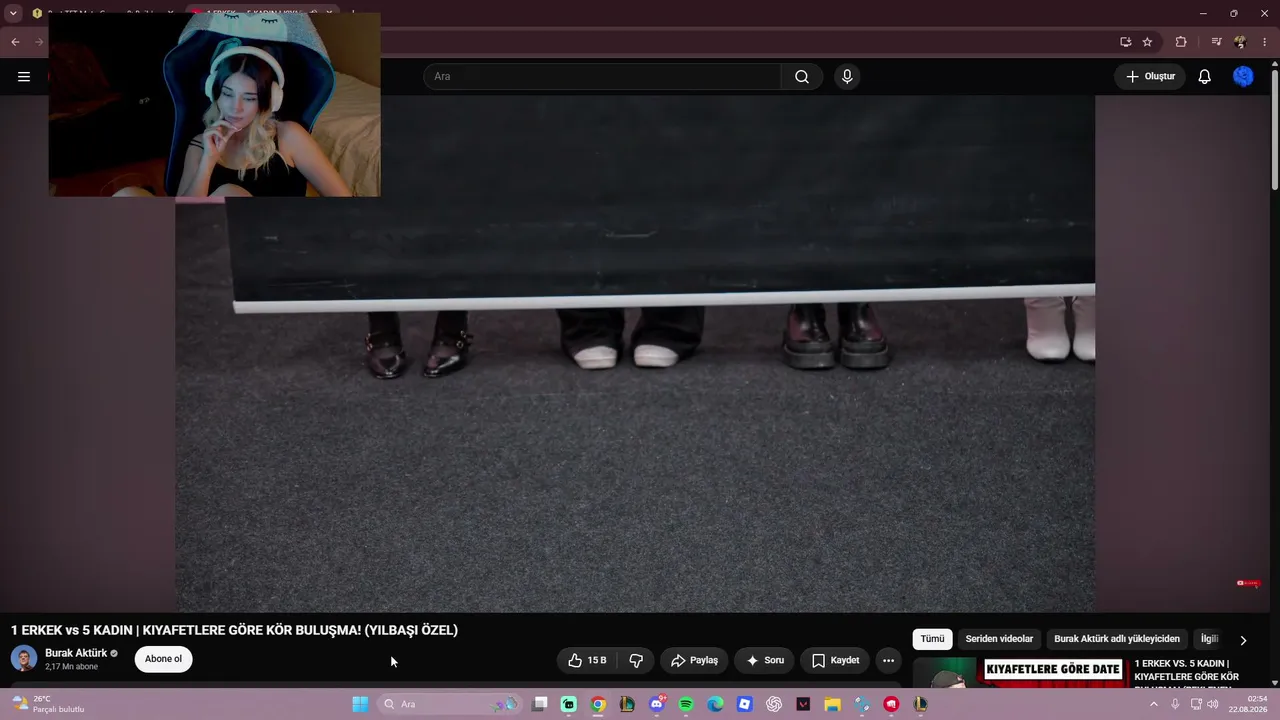Click the YouTube search field Ara
This screenshot has height=720, width=1280.
[602, 77]
